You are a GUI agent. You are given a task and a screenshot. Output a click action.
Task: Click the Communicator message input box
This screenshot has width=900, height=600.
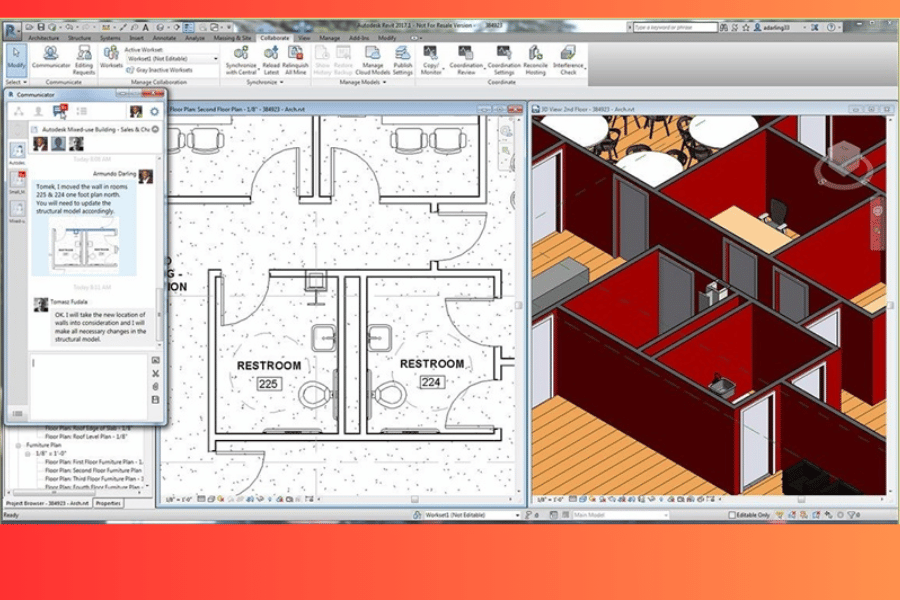point(88,385)
